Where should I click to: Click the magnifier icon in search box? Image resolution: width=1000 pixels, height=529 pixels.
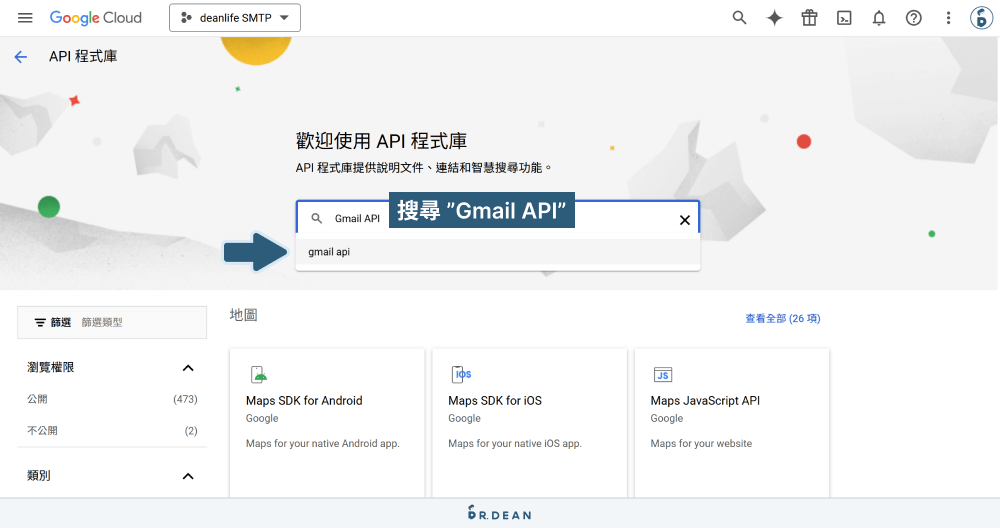point(316,218)
